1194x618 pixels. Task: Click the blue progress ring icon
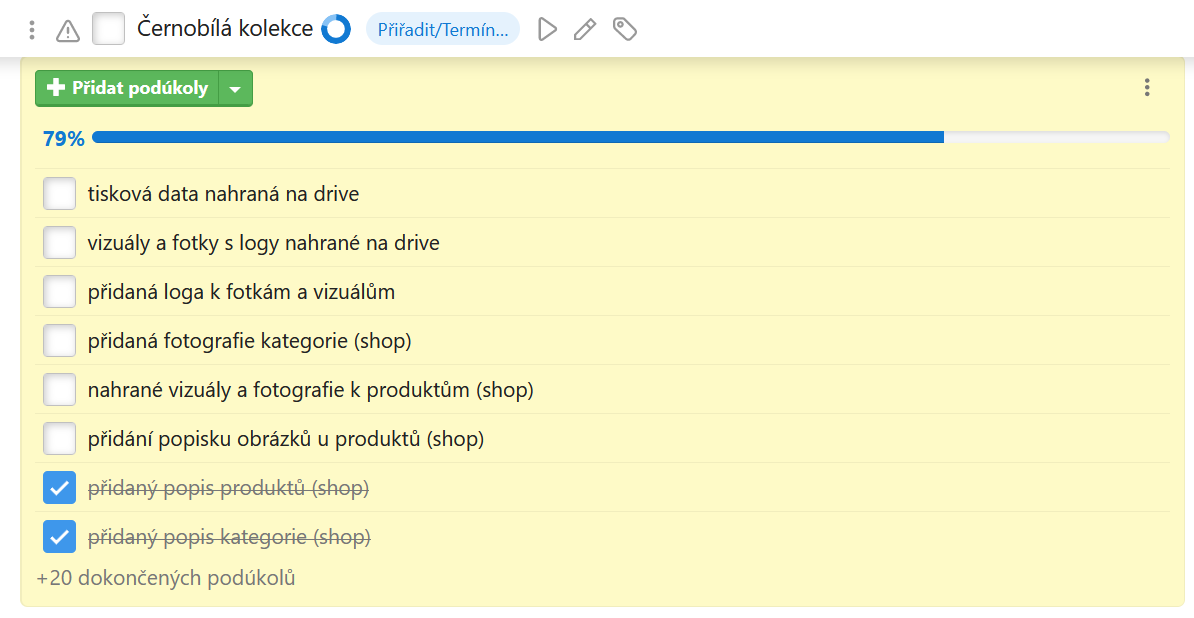click(x=336, y=30)
